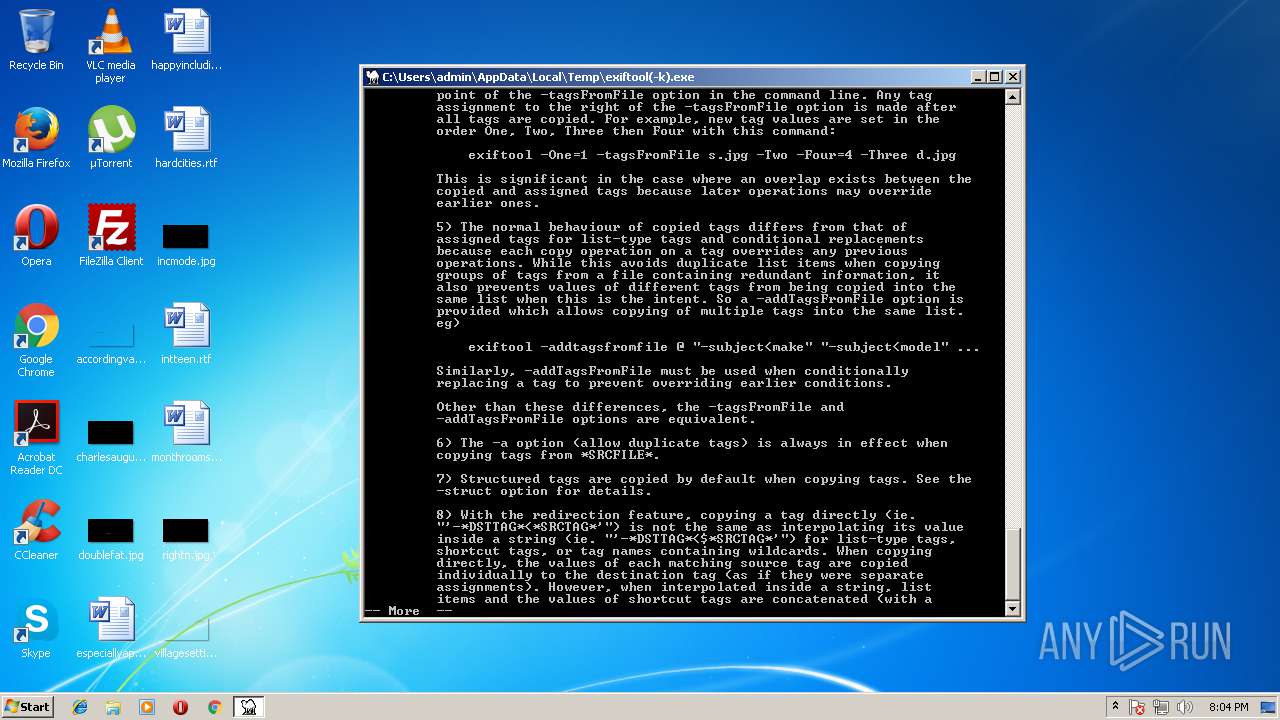The height and width of the screenshot is (720, 1280).
Task: Open Internet Explorer from taskbar
Action: (80, 707)
